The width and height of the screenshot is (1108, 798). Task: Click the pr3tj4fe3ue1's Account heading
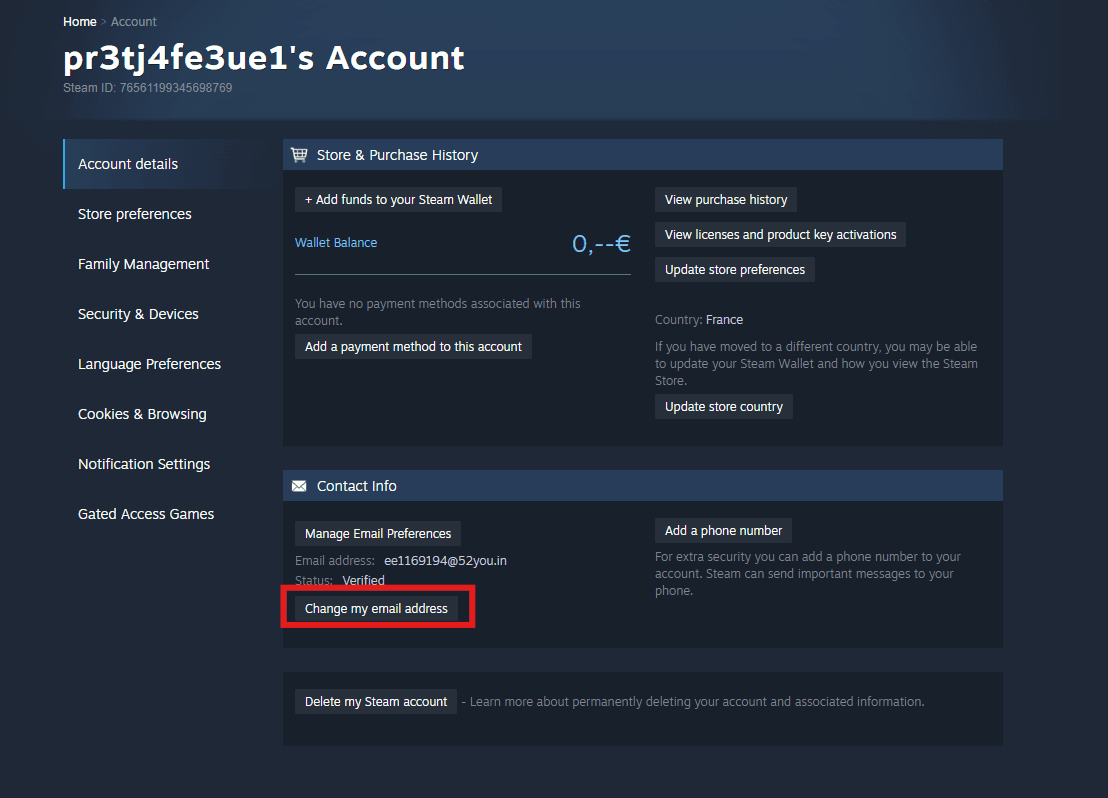tap(264, 58)
